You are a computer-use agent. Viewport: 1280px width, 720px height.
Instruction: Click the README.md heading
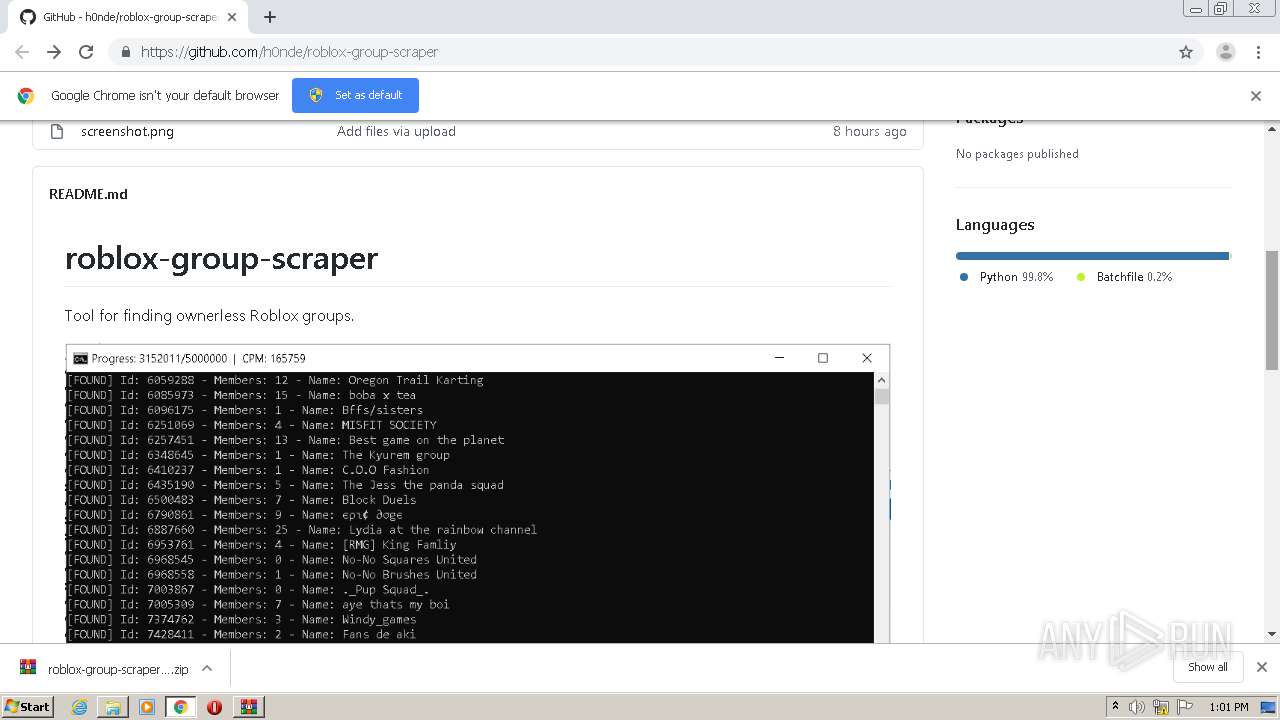pos(88,194)
